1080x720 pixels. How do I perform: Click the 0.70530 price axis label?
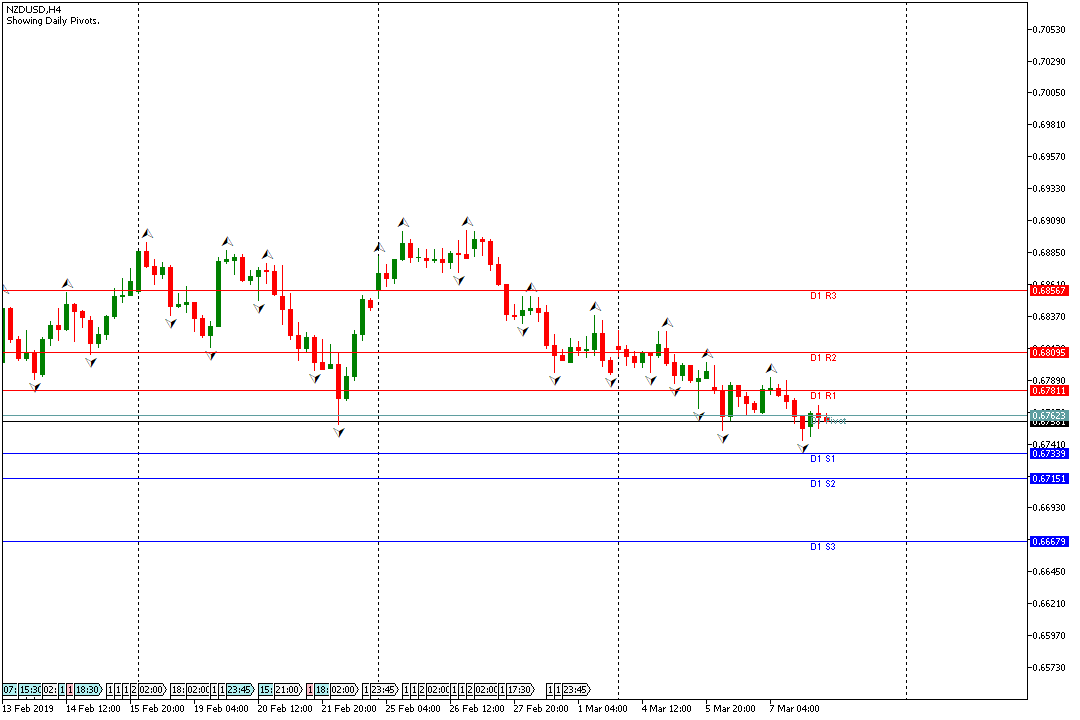[x=1050, y=29]
